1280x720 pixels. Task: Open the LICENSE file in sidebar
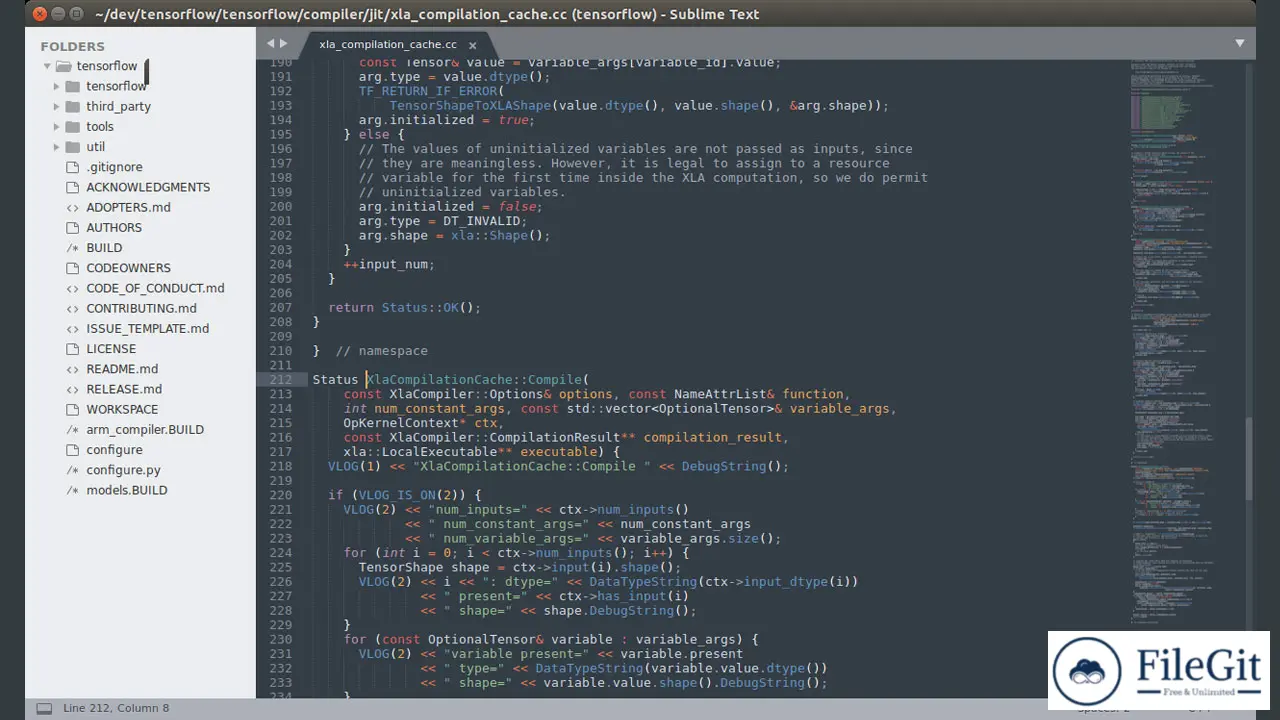(x=111, y=349)
